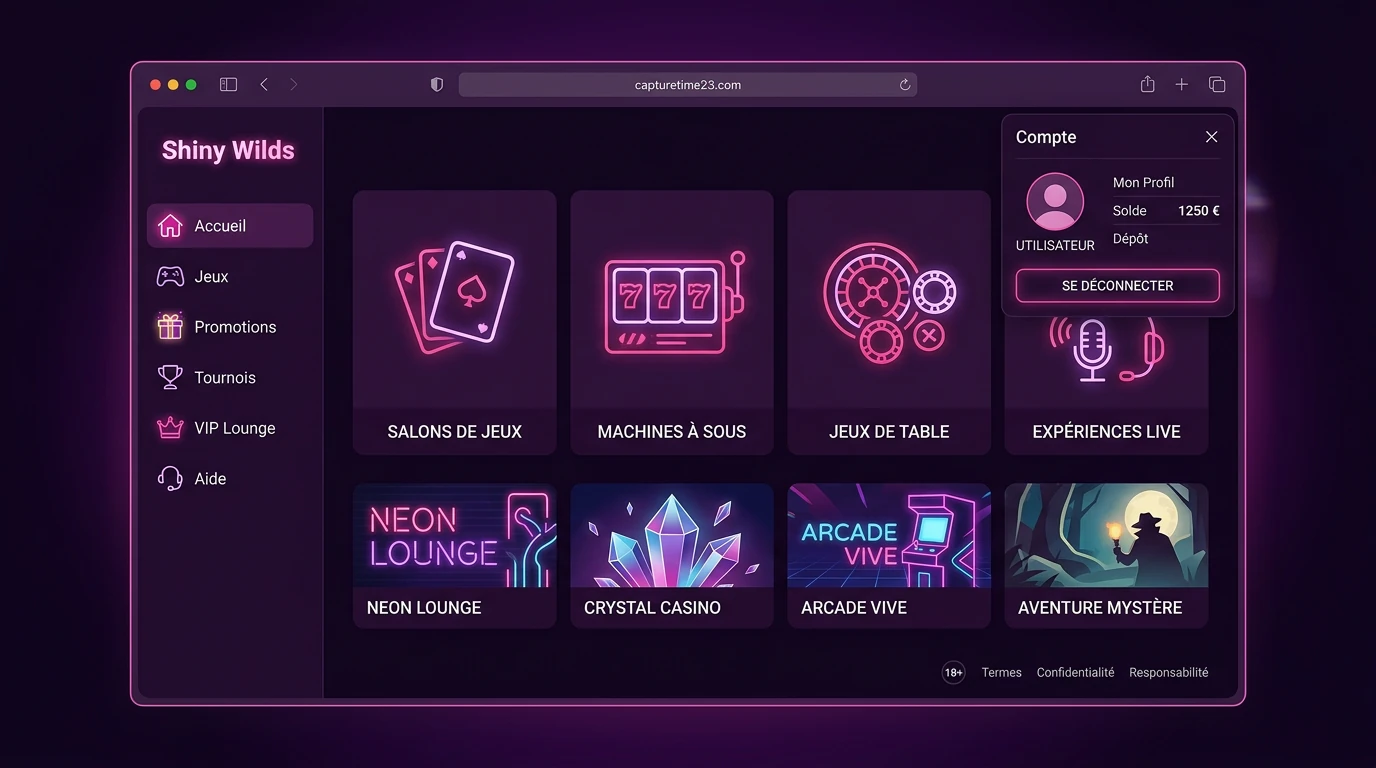The image size is (1376, 768).
Task: Open VIP Lounge crown icon
Action: [x=170, y=428]
